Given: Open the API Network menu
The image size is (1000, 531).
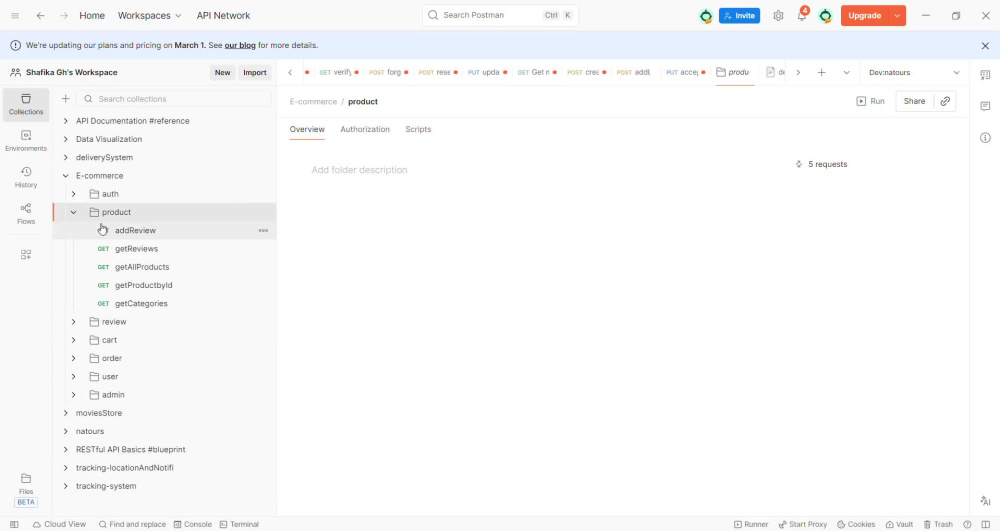Looking at the screenshot, I should [x=223, y=15].
